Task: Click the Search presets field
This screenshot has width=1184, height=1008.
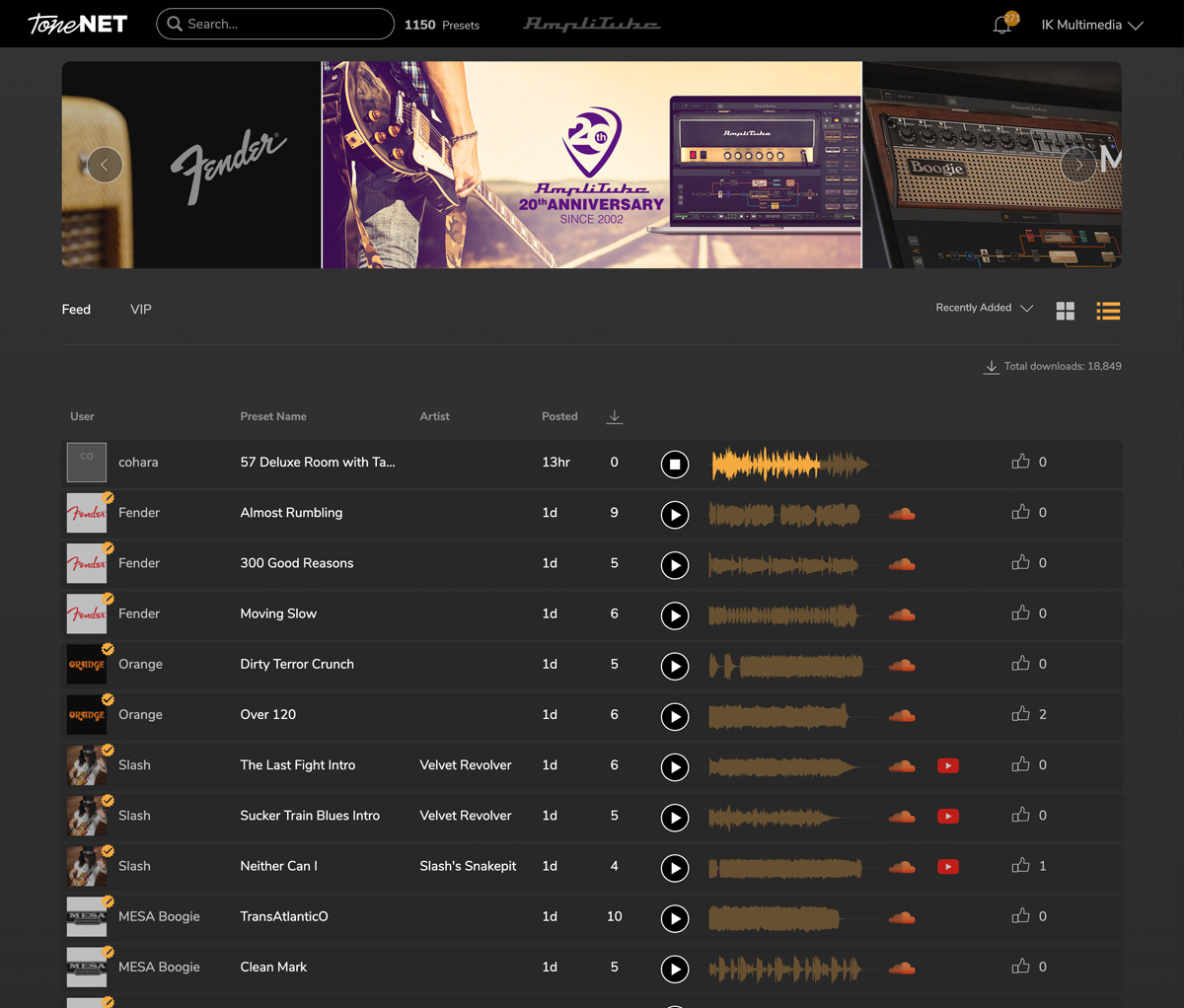Action: pos(275,24)
